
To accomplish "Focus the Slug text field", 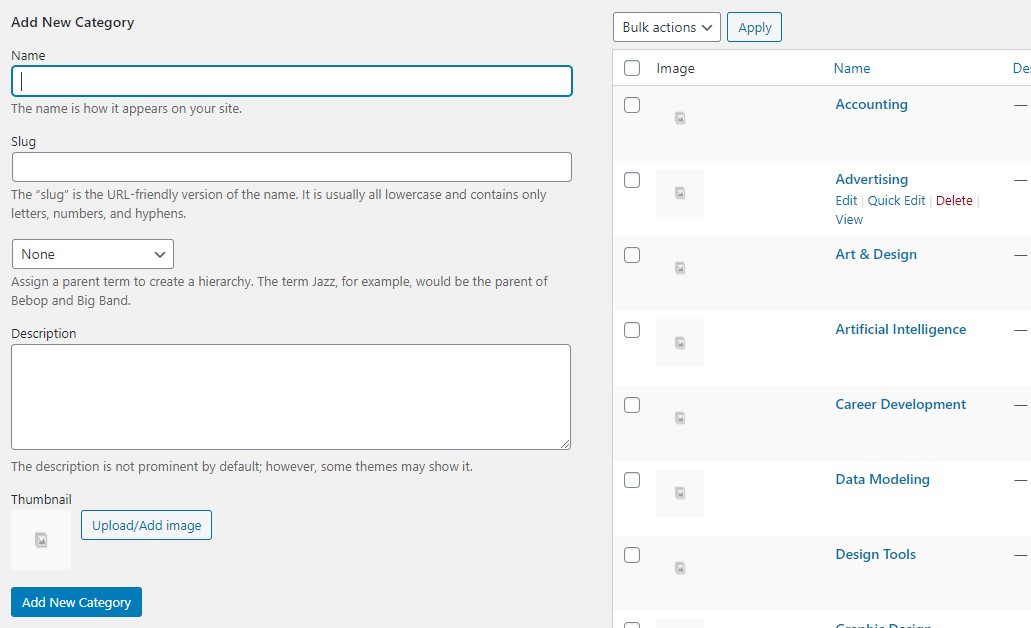I will click(292, 167).
